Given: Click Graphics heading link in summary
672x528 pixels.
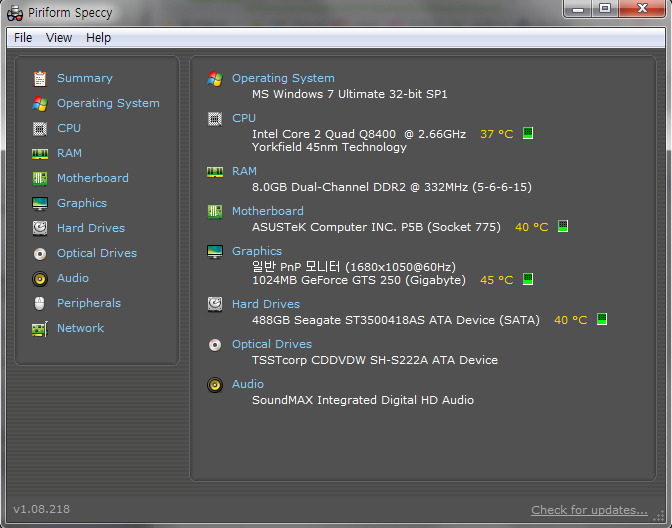Looking at the screenshot, I should coord(257,251).
